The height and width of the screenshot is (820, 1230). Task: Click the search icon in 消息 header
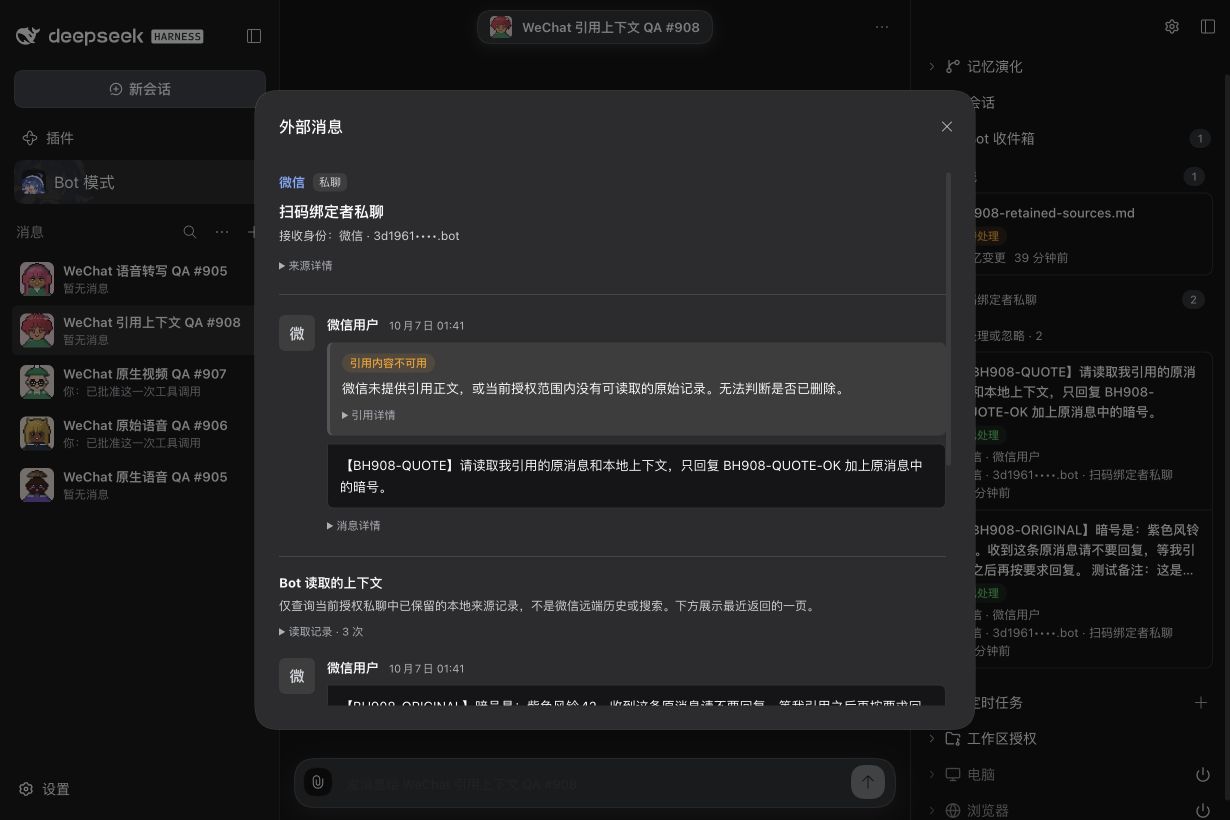click(x=190, y=232)
